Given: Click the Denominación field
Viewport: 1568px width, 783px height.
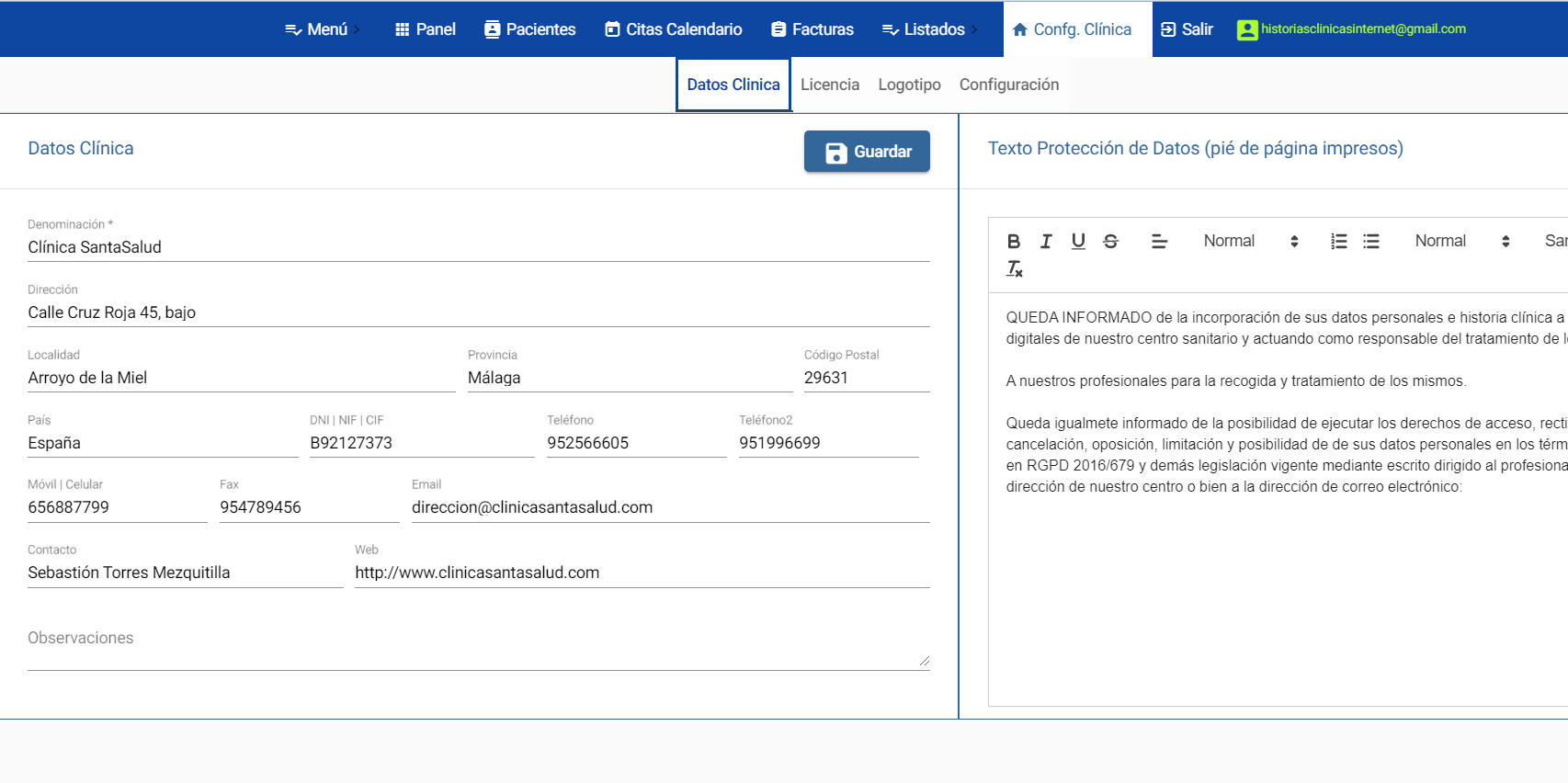Looking at the screenshot, I should 479,247.
